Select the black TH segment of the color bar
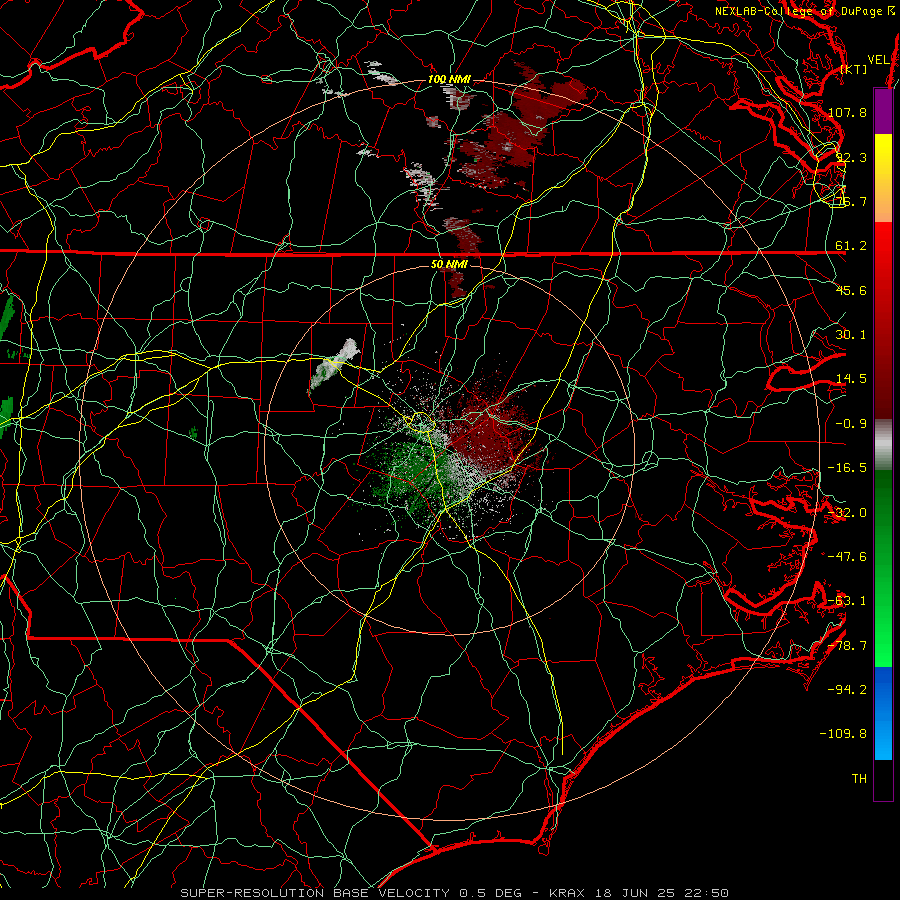900x900 pixels. tap(883, 779)
